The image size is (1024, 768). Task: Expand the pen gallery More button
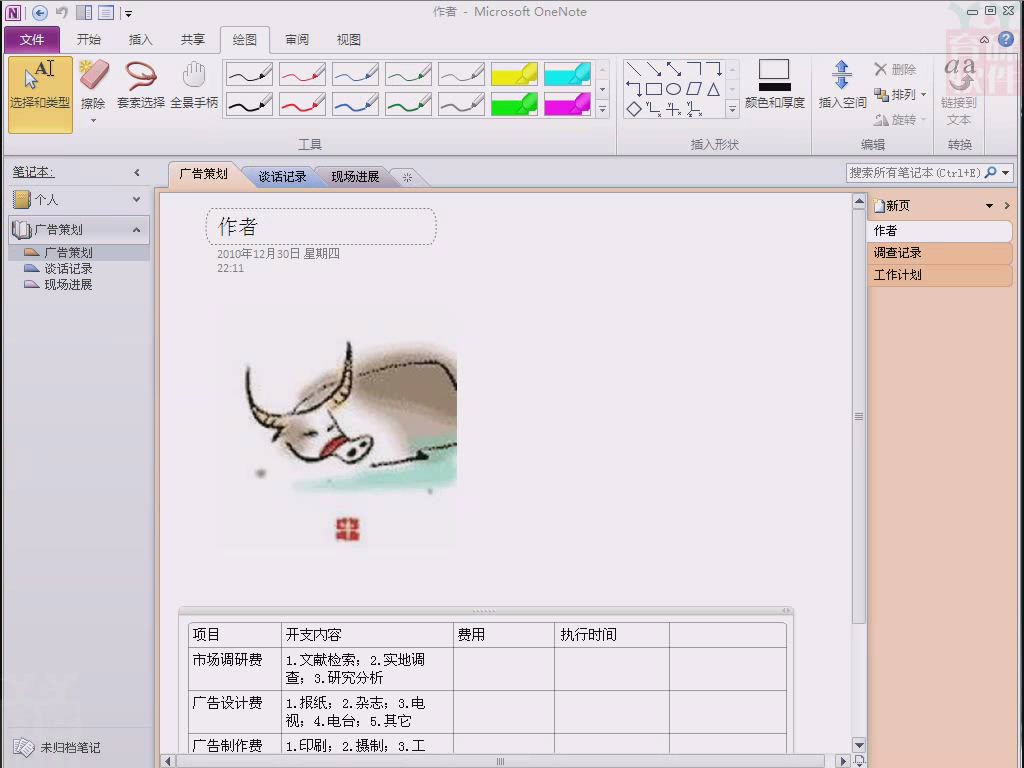tap(602, 110)
